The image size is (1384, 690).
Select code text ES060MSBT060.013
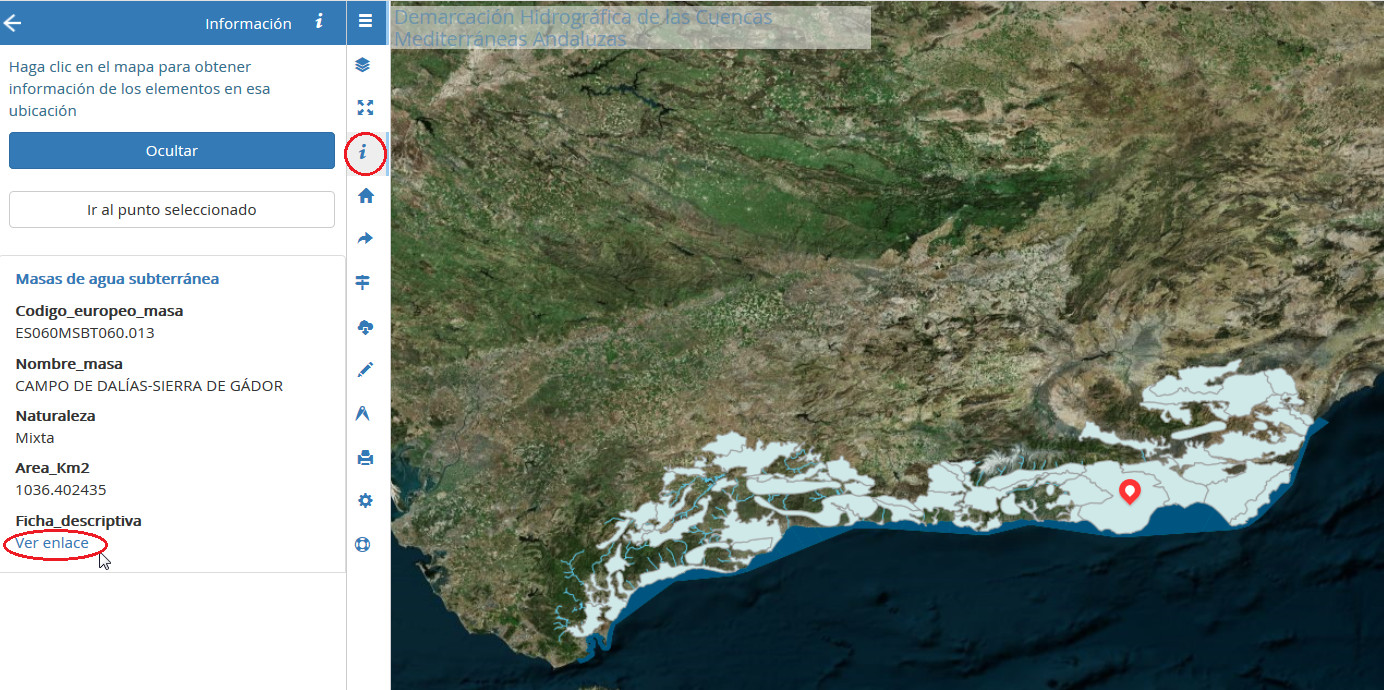85,333
